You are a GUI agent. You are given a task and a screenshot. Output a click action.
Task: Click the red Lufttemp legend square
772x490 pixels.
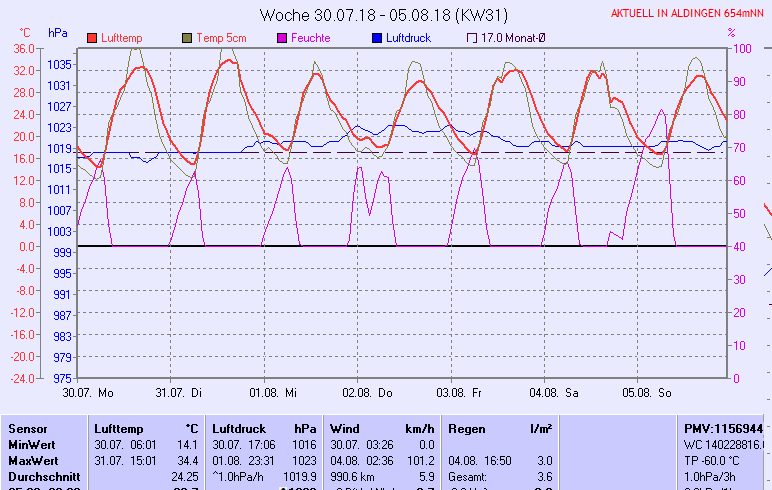coord(92,38)
